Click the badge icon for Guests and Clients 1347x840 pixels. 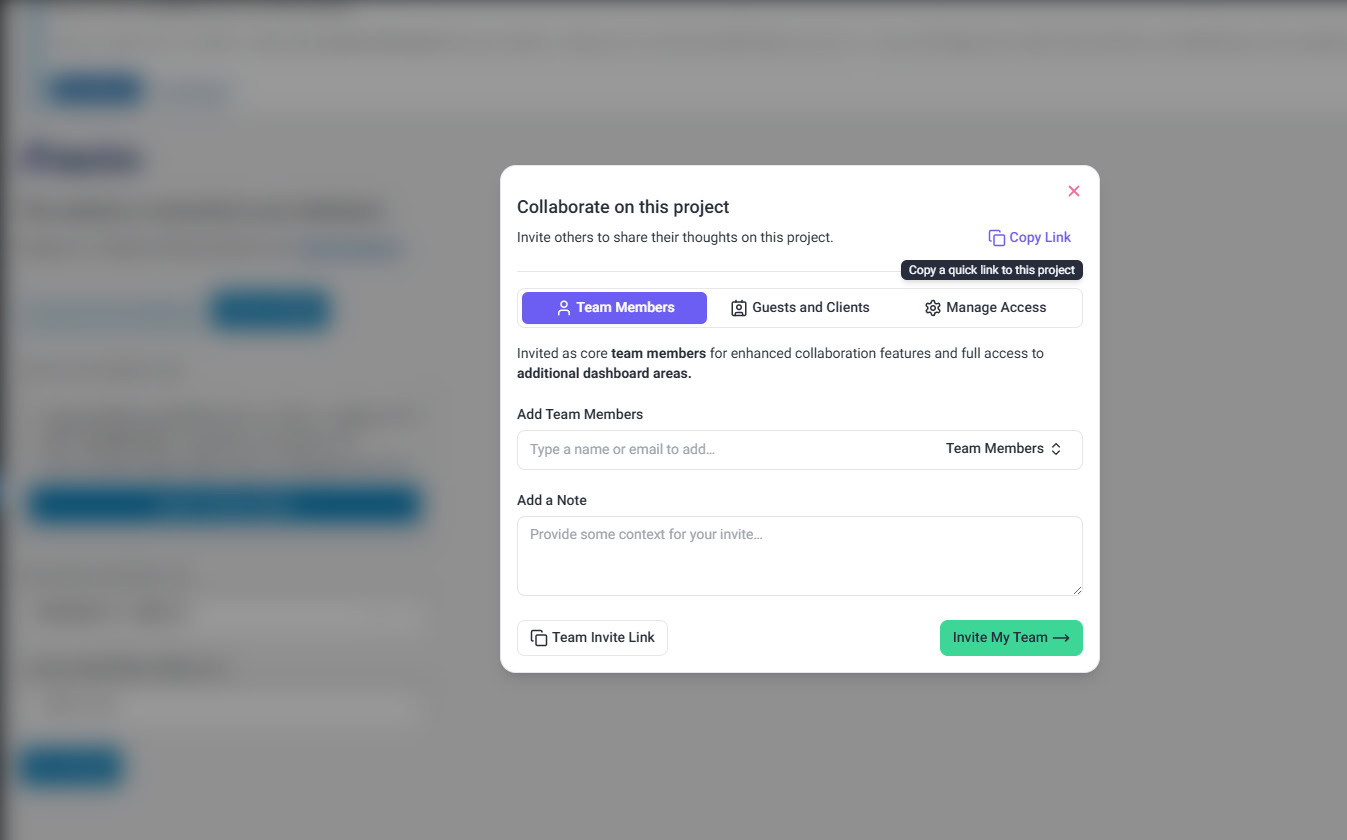pyautogui.click(x=739, y=308)
